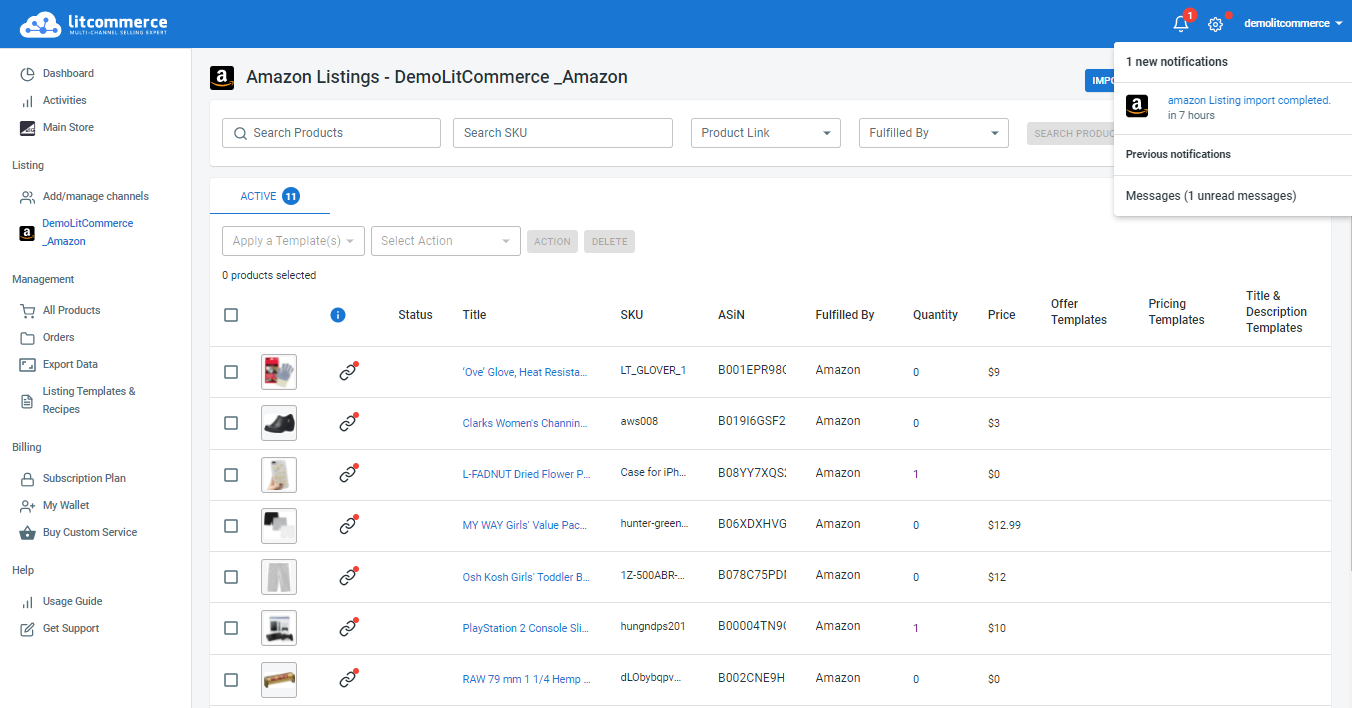The width and height of the screenshot is (1352, 708).
Task: Open the Select Action dropdown
Action: 446,241
